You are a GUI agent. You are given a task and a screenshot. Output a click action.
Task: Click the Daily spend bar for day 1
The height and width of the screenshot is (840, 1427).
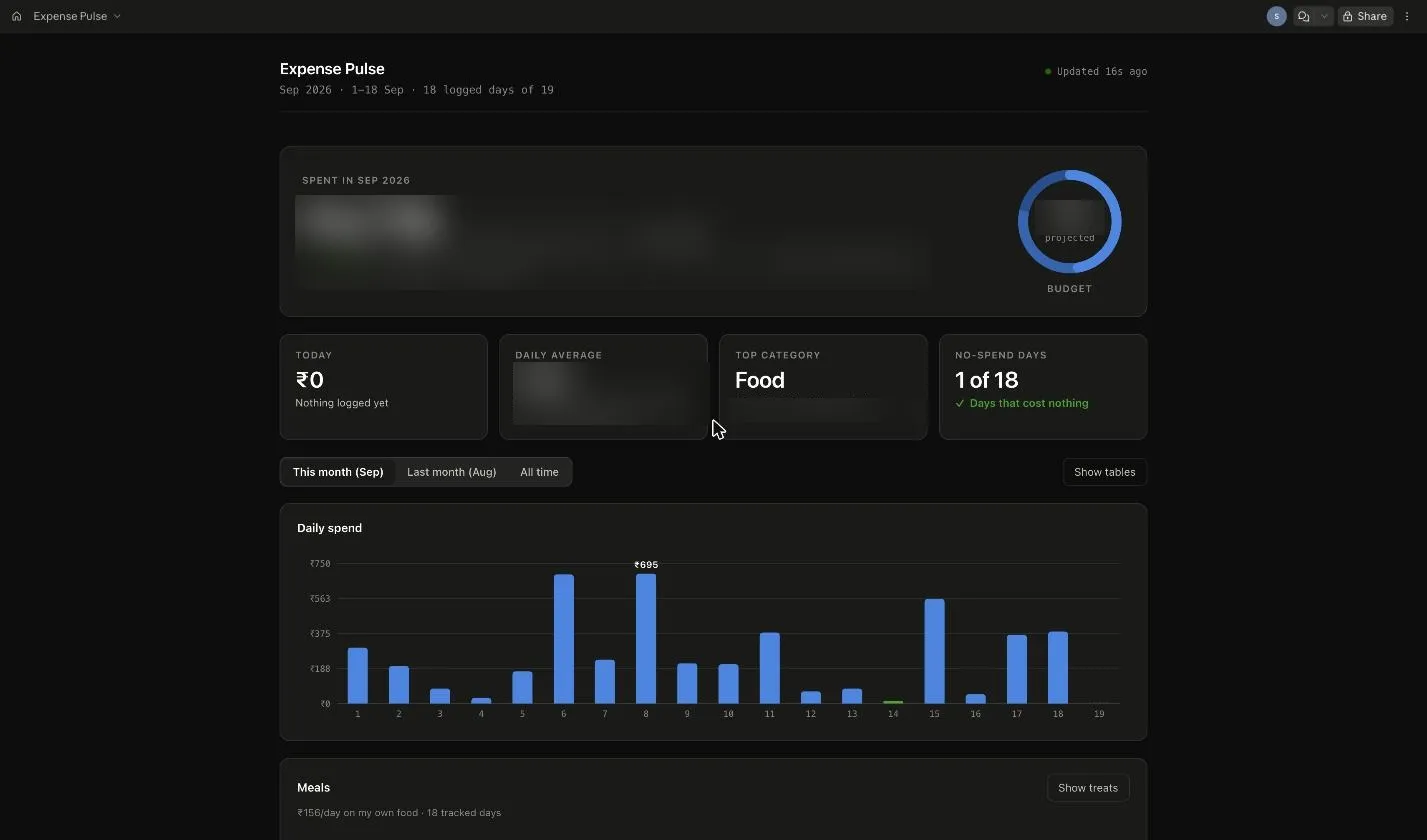click(x=357, y=675)
